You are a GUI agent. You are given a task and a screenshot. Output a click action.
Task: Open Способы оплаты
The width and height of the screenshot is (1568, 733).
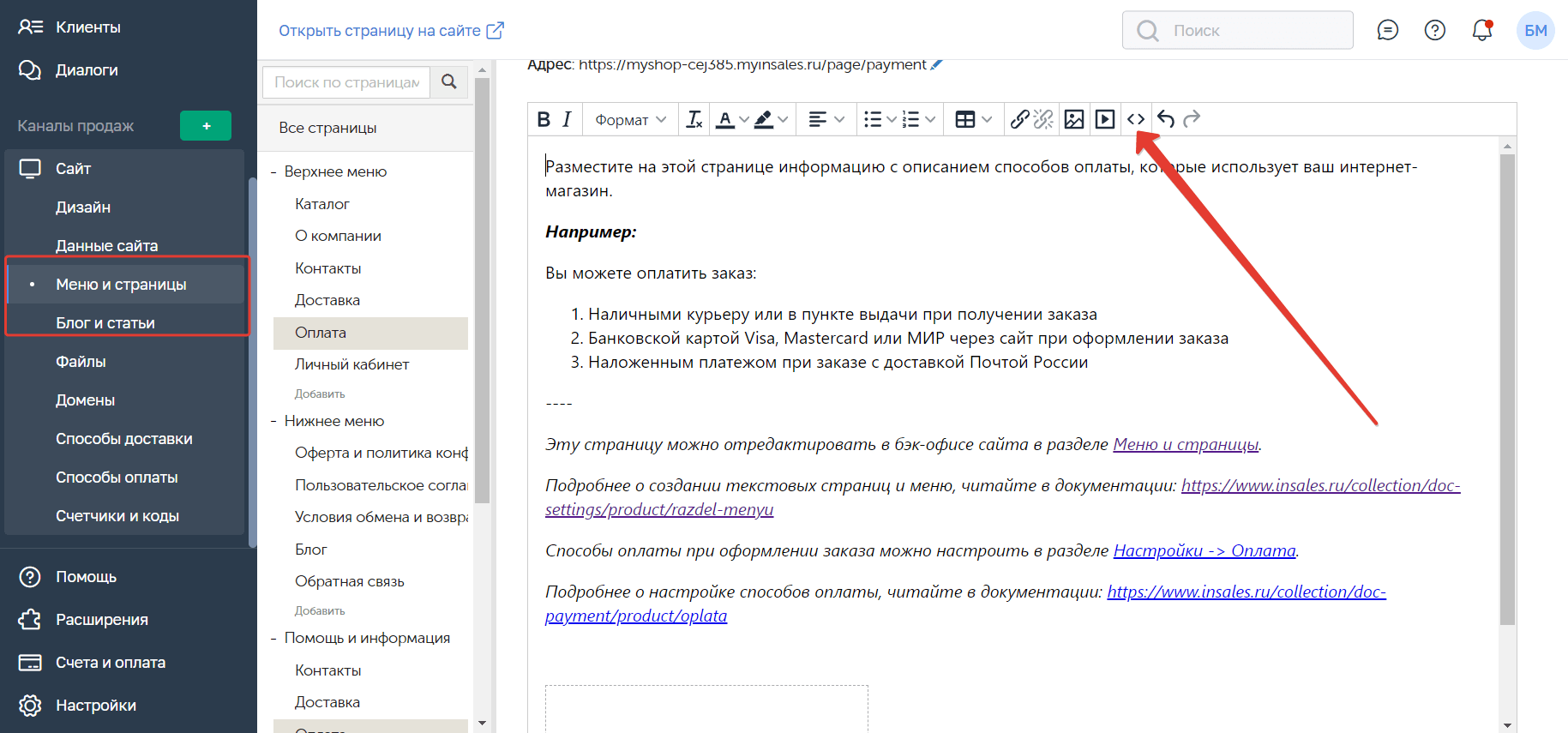click(x=117, y=478)
